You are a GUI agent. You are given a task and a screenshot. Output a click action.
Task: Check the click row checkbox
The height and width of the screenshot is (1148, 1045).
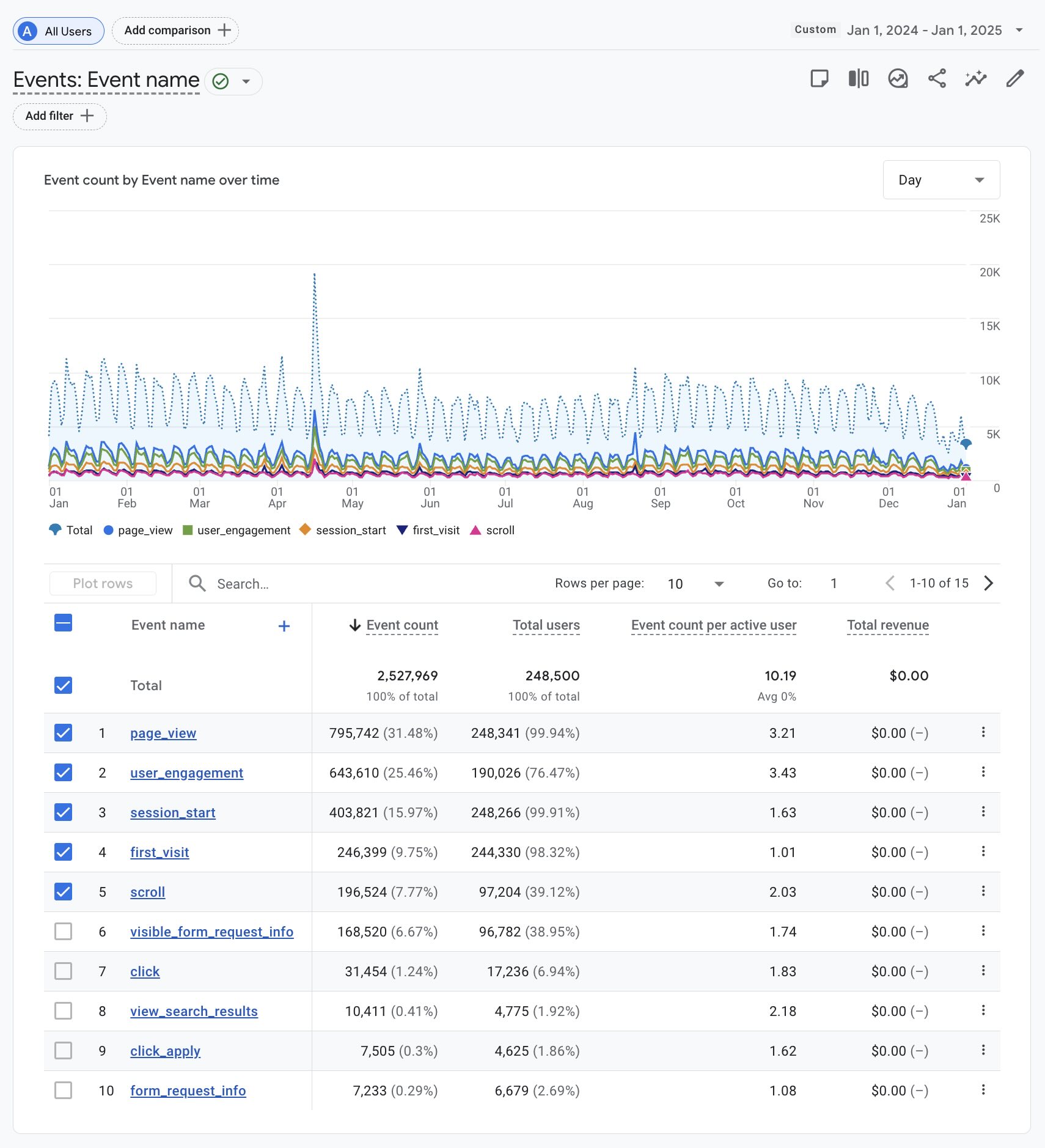pos(63,971)
